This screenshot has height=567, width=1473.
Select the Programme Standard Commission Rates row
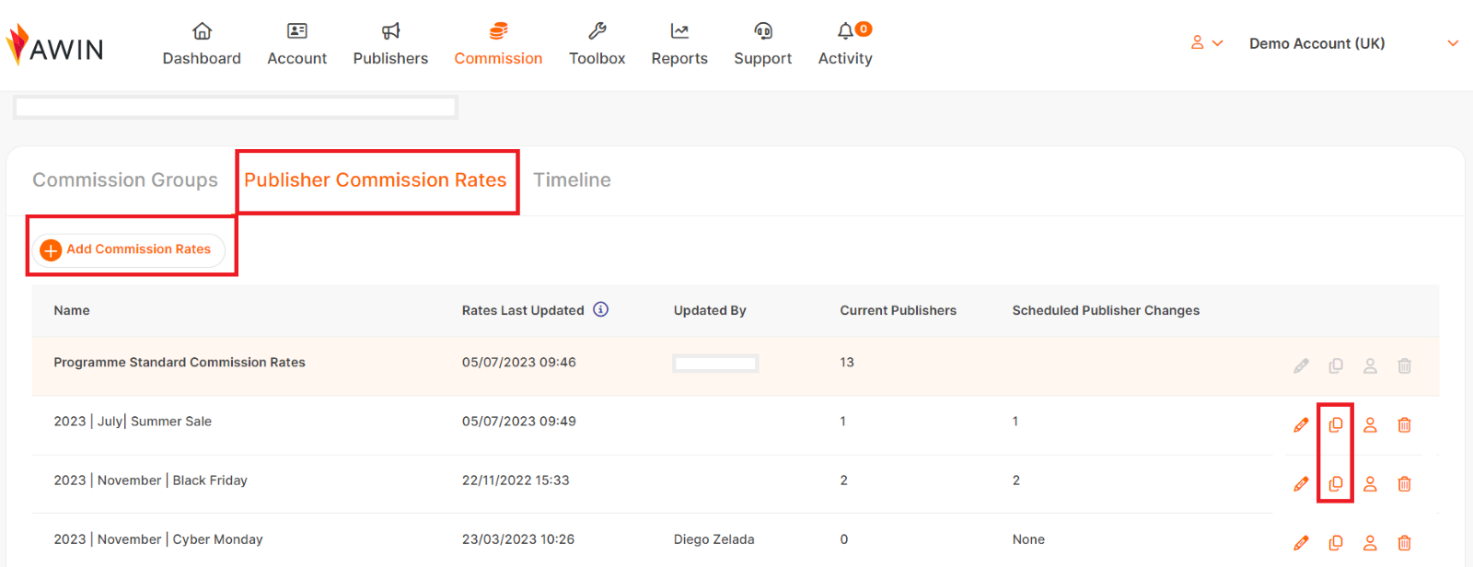[180, 363]
